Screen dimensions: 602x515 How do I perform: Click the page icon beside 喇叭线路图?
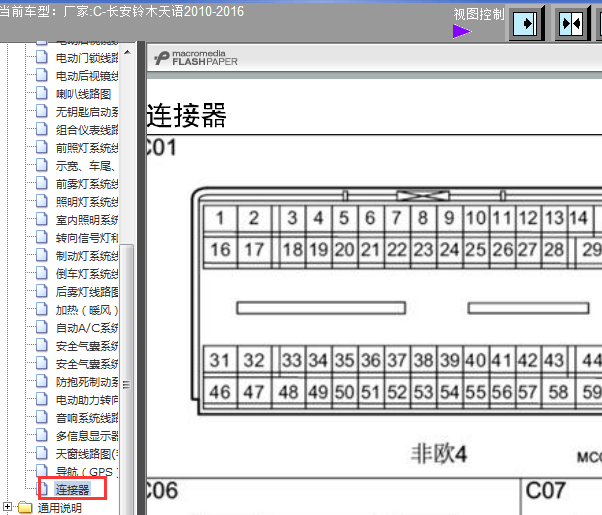[42, 93]
